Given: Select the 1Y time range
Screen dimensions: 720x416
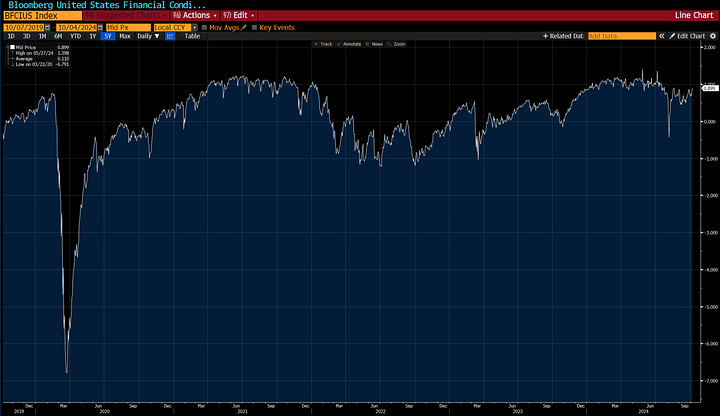Looking at the screenshot, I should tap(92, 36).
